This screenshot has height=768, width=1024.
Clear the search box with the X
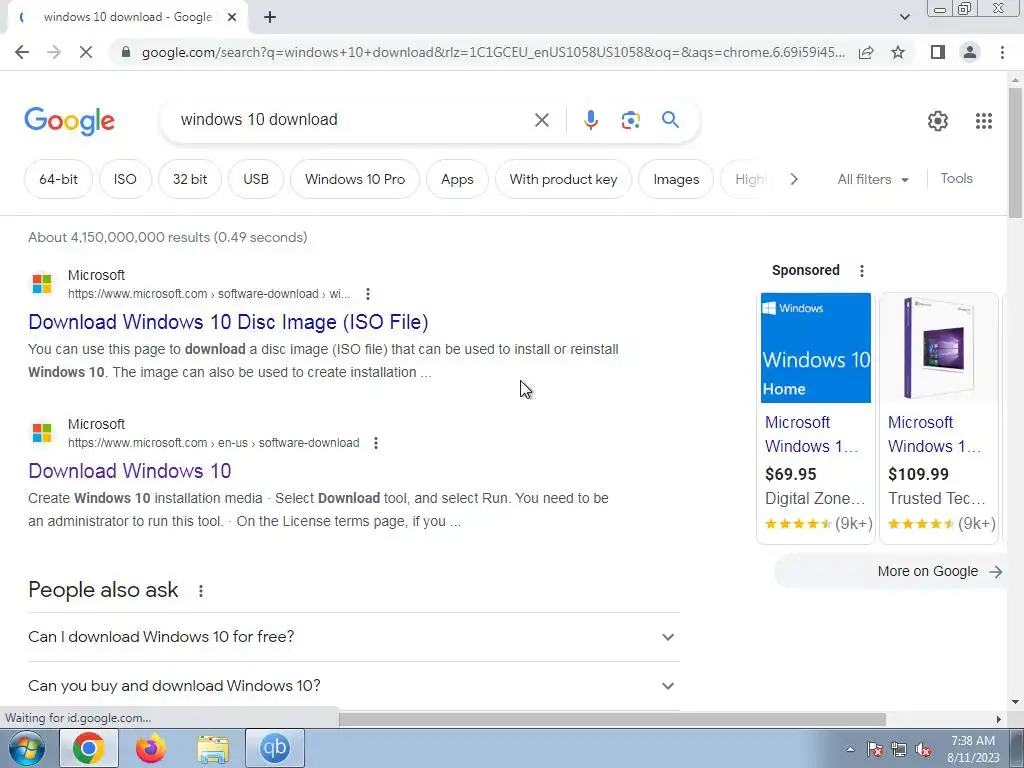coord(541,120)
